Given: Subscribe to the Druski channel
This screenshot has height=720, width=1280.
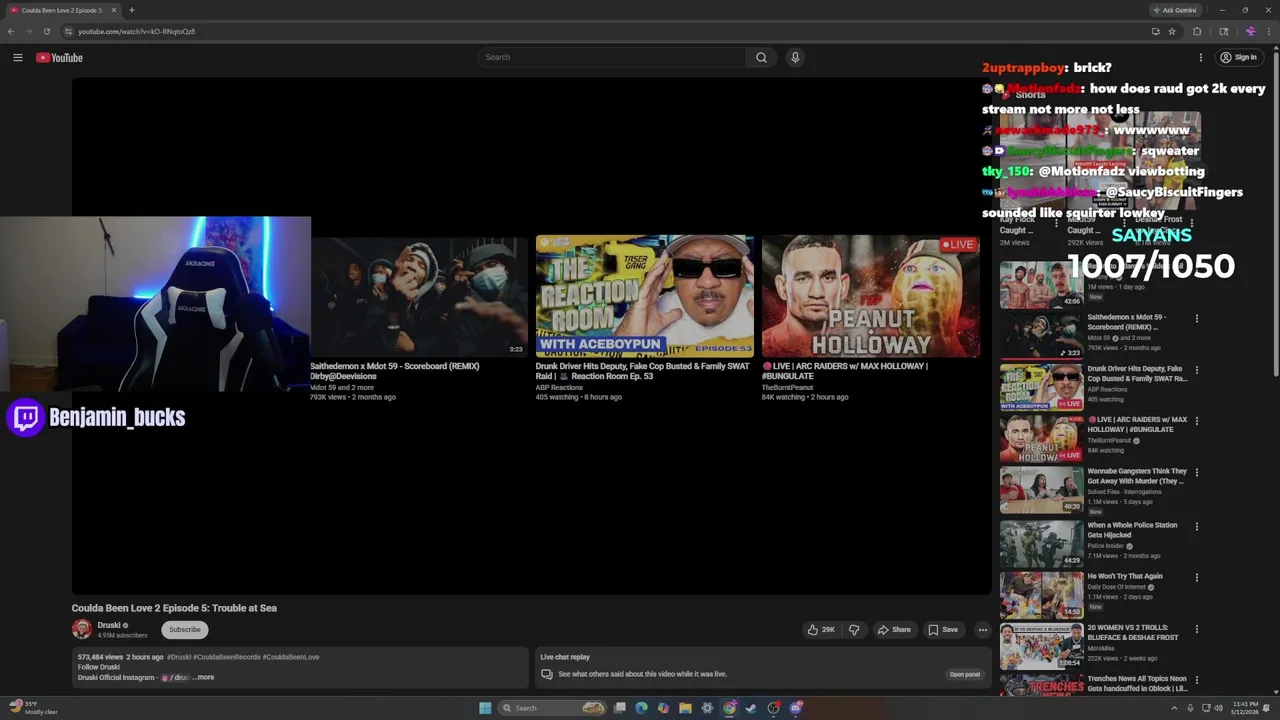Looking at the screenshot, I should pyautogui.click(x=185, y=629).
